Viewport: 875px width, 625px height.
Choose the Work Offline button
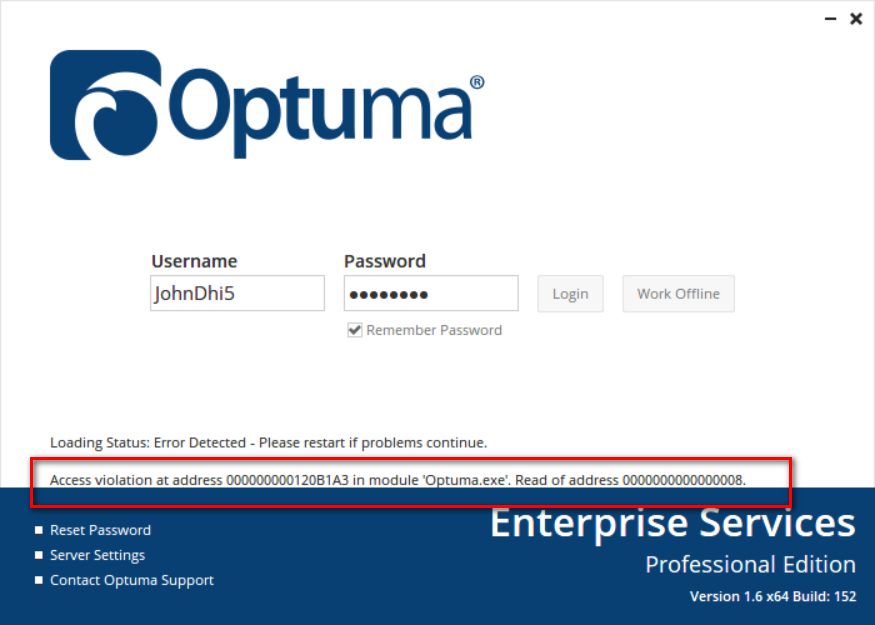(x=678, y=294)
